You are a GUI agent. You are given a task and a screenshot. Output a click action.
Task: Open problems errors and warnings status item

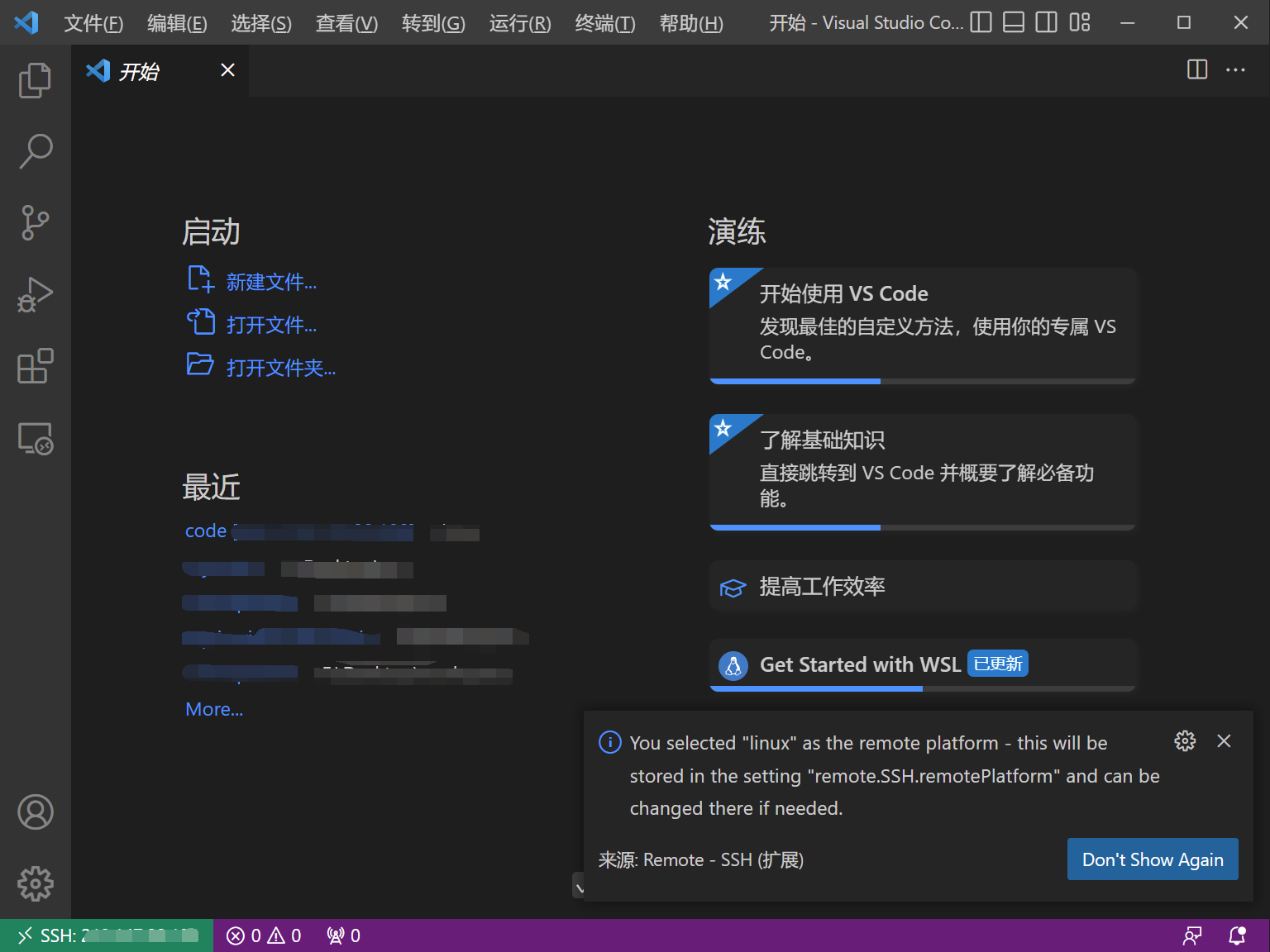coord(264,935)
